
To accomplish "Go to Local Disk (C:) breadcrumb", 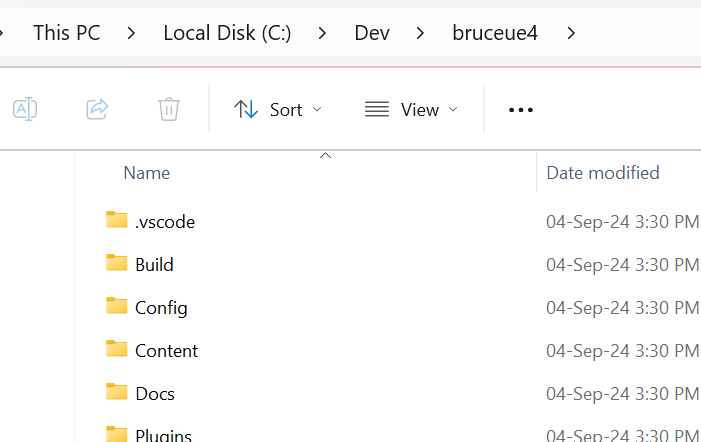I will pos(227,33).
